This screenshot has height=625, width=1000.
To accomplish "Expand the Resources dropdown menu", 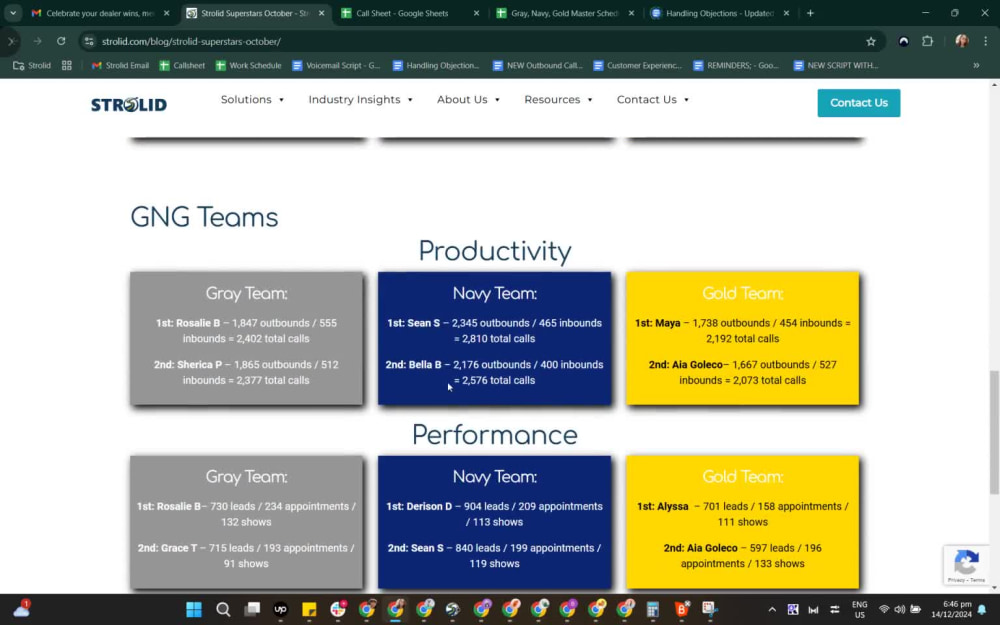I will [x=558, y=99].
